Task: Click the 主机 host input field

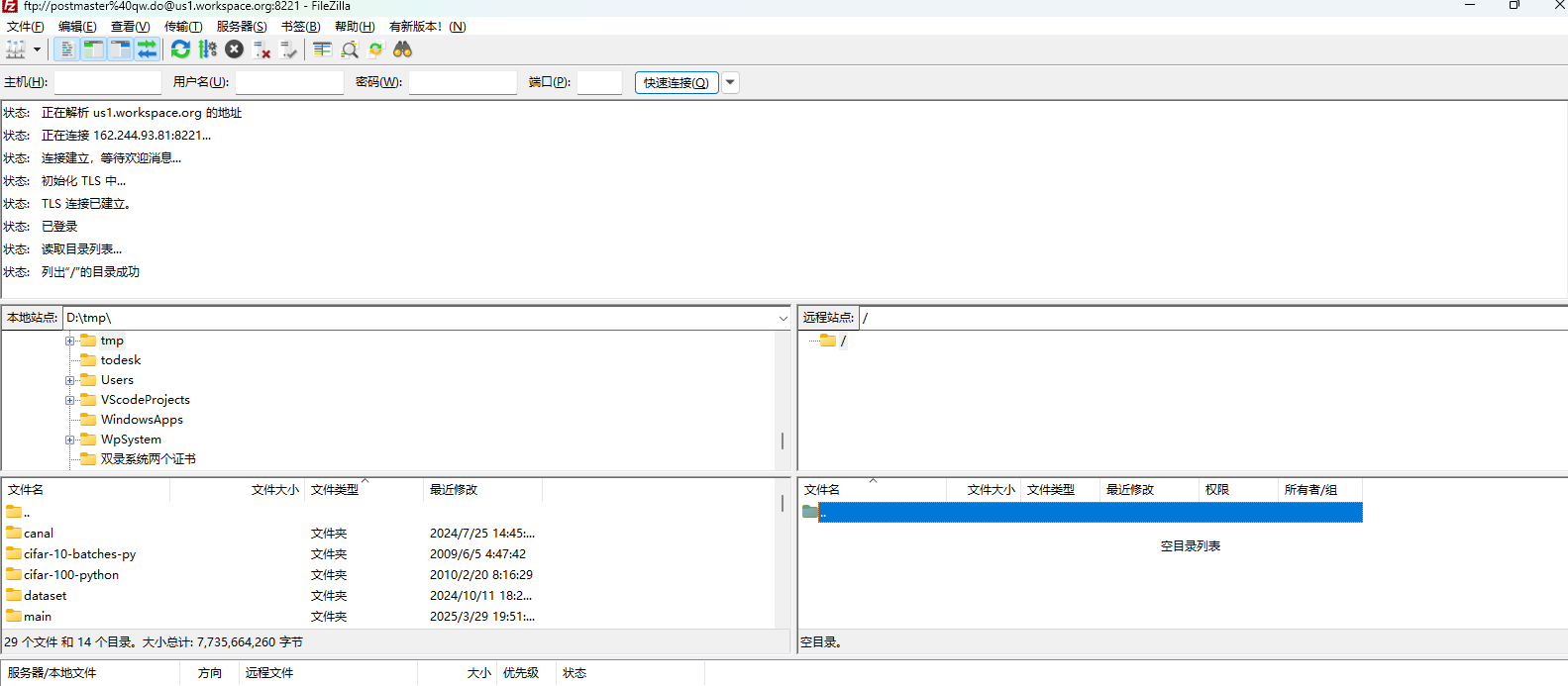Action: coord(107,82)
